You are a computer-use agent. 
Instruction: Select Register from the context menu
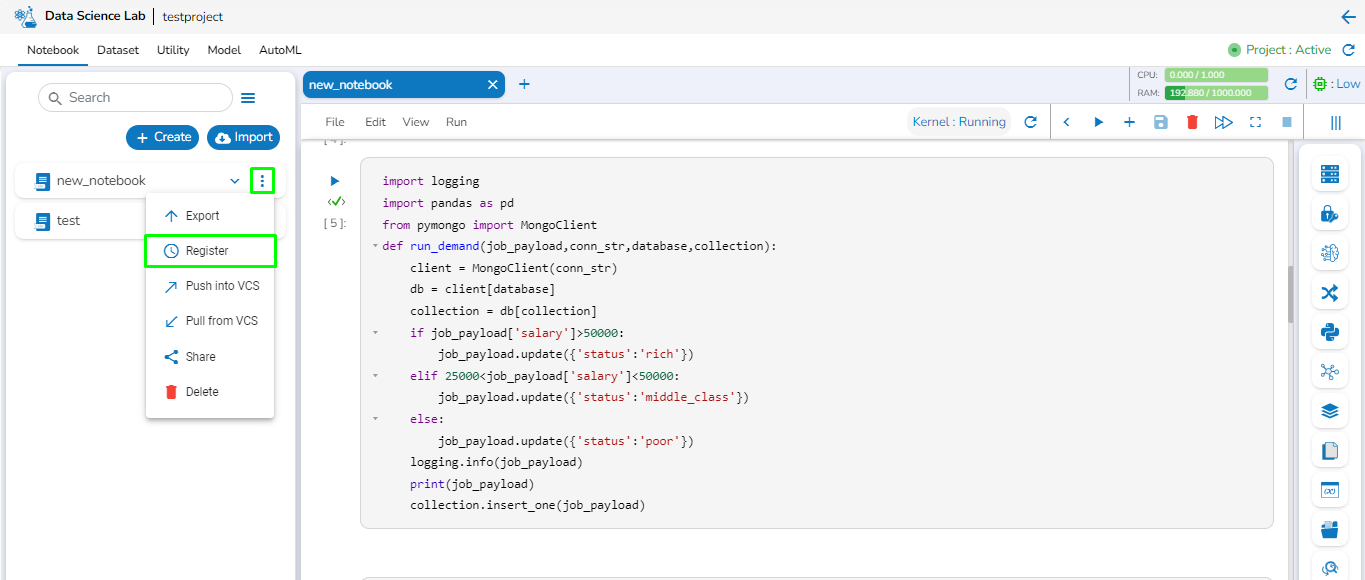point(209,251)
